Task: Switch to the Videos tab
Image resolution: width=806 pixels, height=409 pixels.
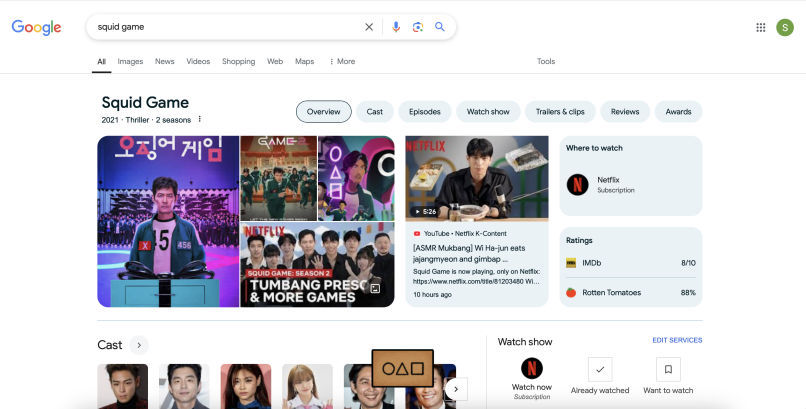Action: 198,61
